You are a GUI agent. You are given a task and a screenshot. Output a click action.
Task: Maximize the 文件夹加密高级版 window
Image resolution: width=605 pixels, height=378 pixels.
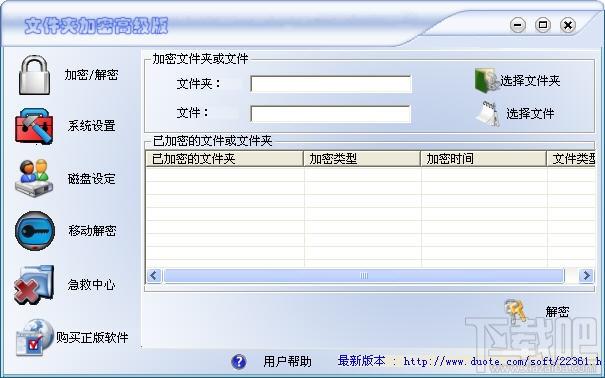tap(542, 25)
